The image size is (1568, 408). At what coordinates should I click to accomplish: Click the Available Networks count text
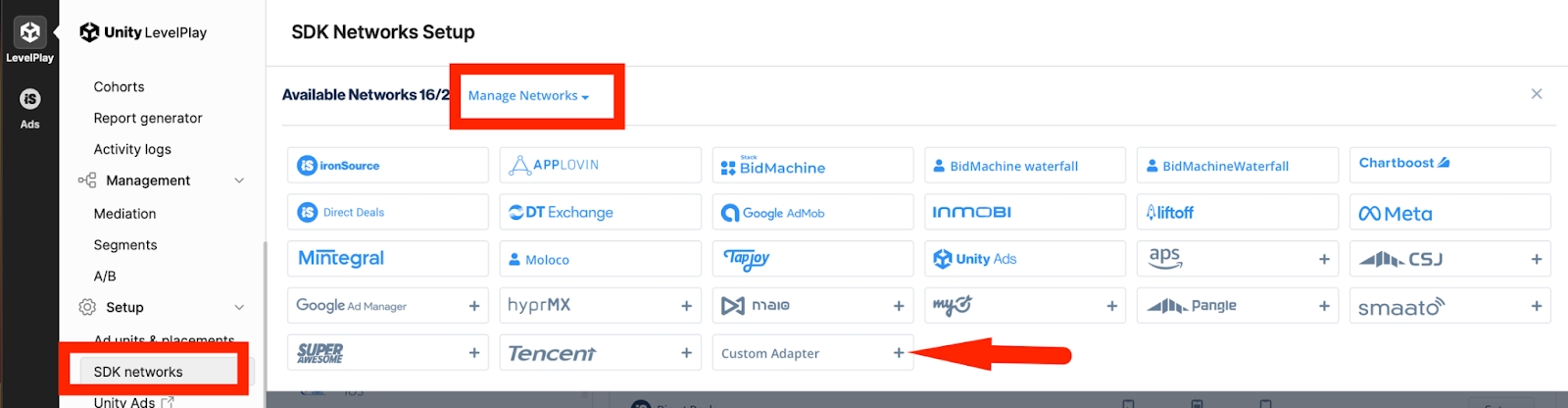[x=366, y=95]
